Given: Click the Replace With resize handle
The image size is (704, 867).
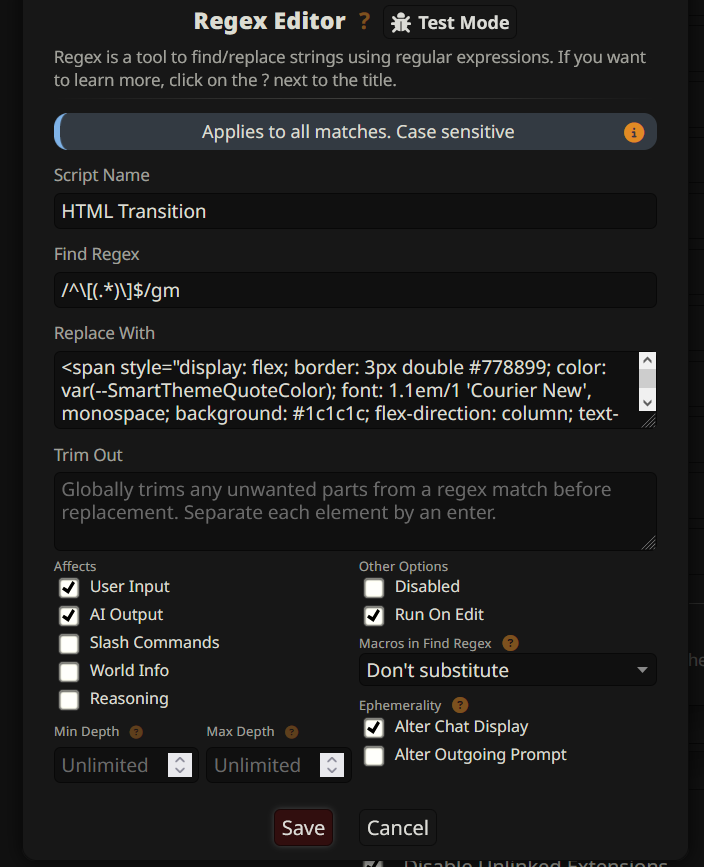Looking at the screenshot, I should pyautogui.click(x=649, y=421).
